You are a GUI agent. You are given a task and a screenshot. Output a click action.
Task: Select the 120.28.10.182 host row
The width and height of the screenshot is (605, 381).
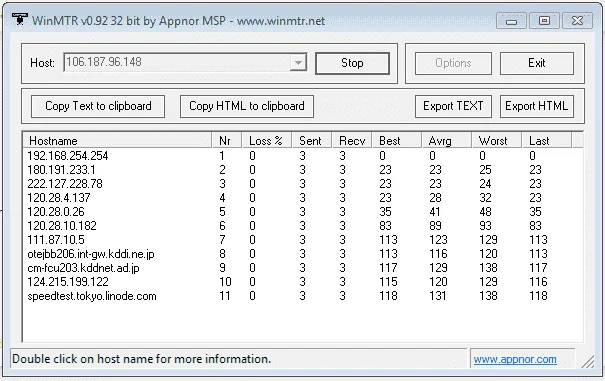click(302, 226)
